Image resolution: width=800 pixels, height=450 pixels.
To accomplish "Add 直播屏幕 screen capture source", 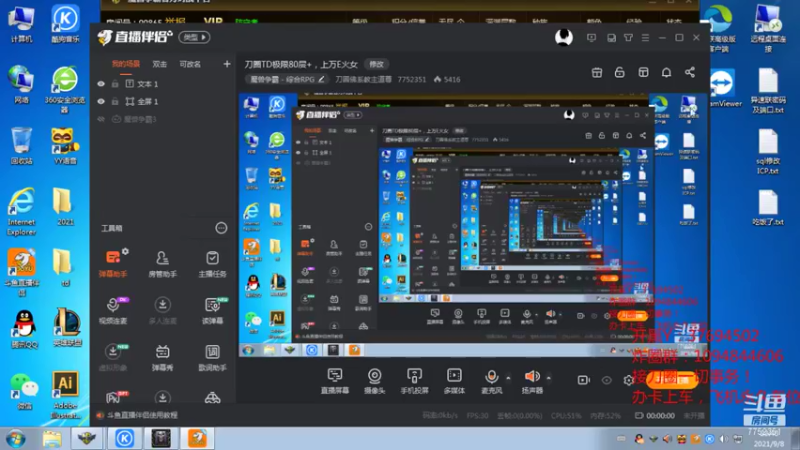I will (335, 381).
